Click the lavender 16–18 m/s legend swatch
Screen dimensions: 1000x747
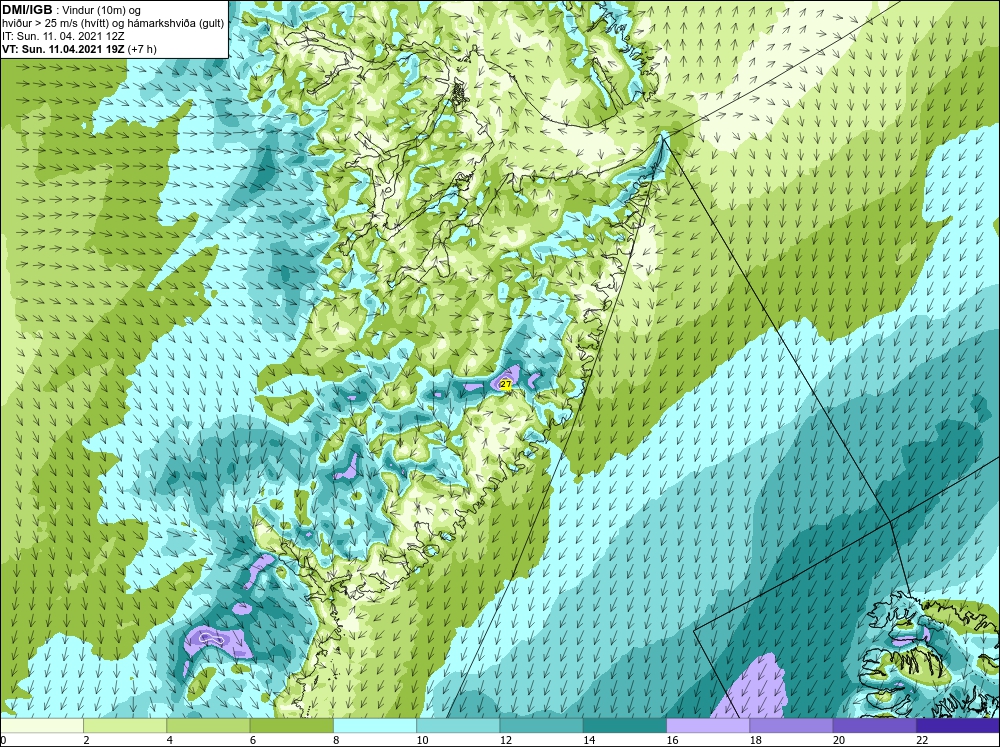point(708,726)
